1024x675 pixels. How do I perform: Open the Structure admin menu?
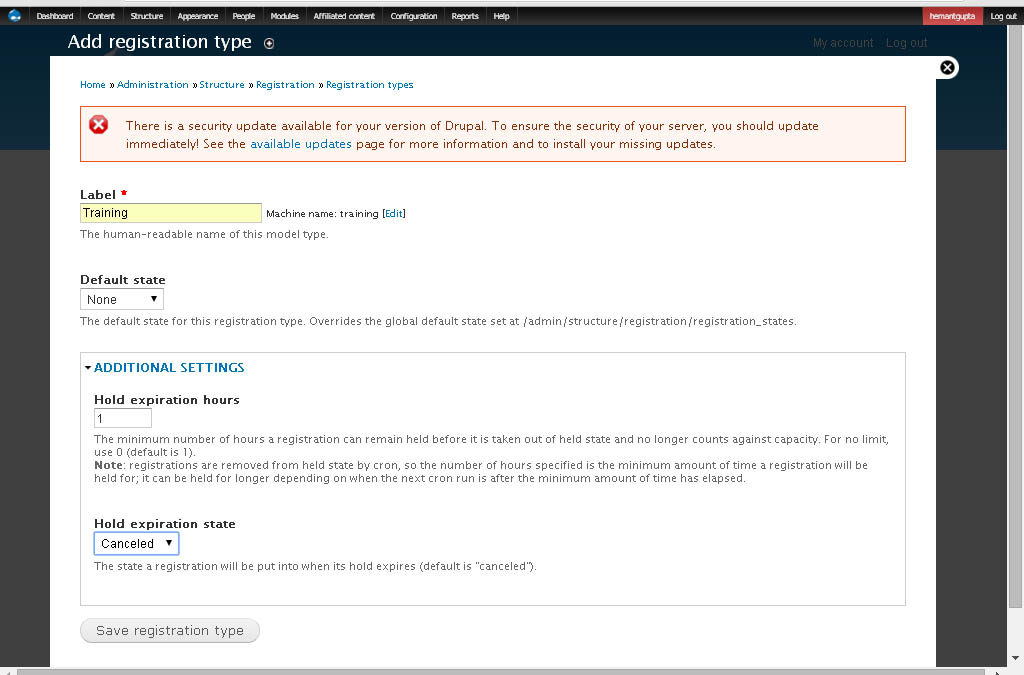pyautogui.click(x=146, y=16)
